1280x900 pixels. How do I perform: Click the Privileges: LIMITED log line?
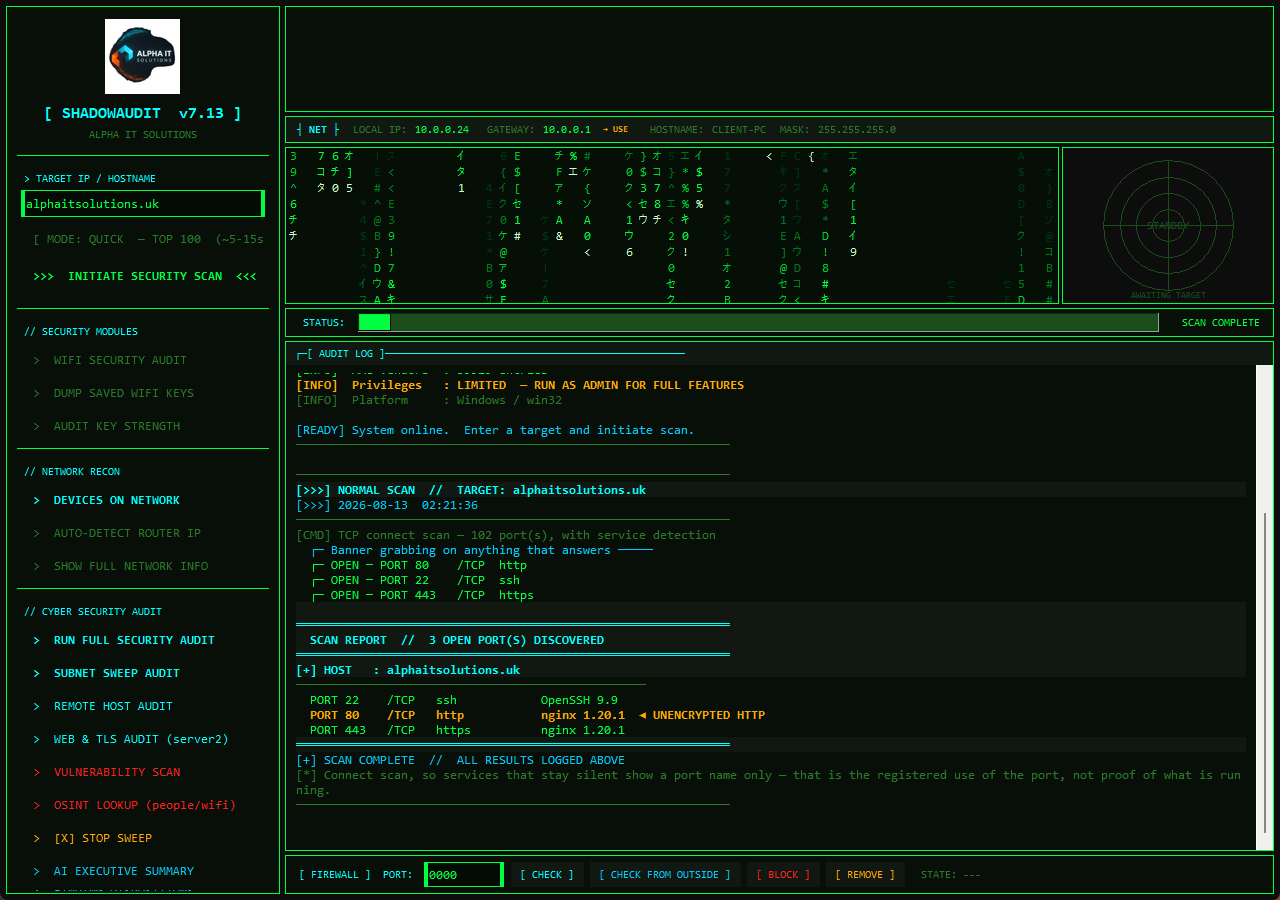tap(520, 385)
